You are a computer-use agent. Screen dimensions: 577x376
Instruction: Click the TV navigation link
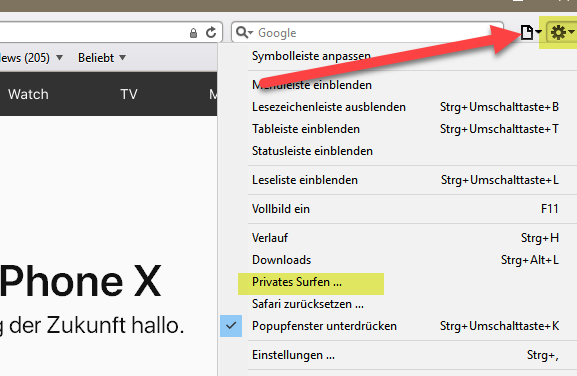pos(129,94)
